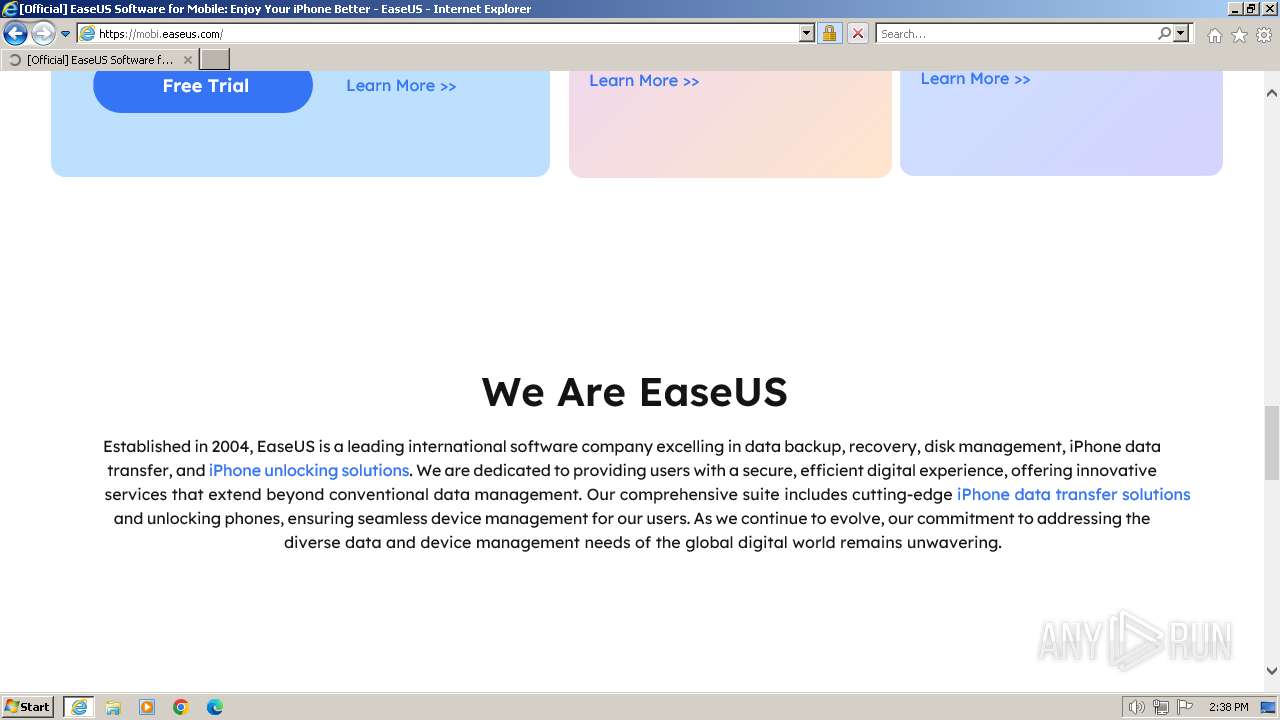The width and height of the screenshot is (1280, 720).
Task: Open the Windows Start menu
Action: (28, 707)
